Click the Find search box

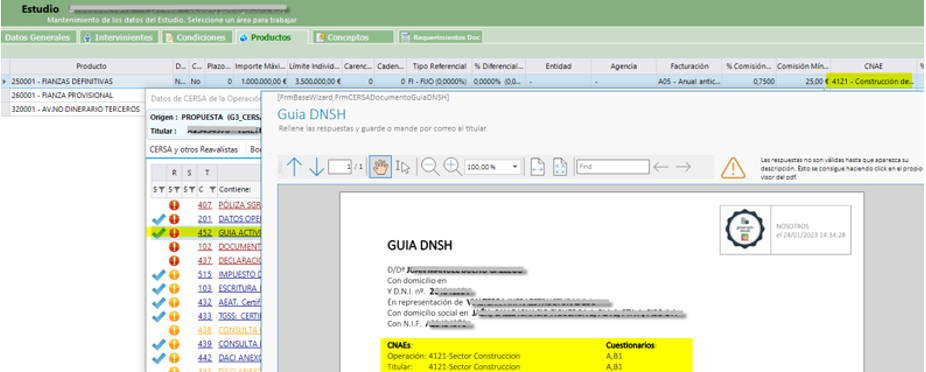click(613, 167)
